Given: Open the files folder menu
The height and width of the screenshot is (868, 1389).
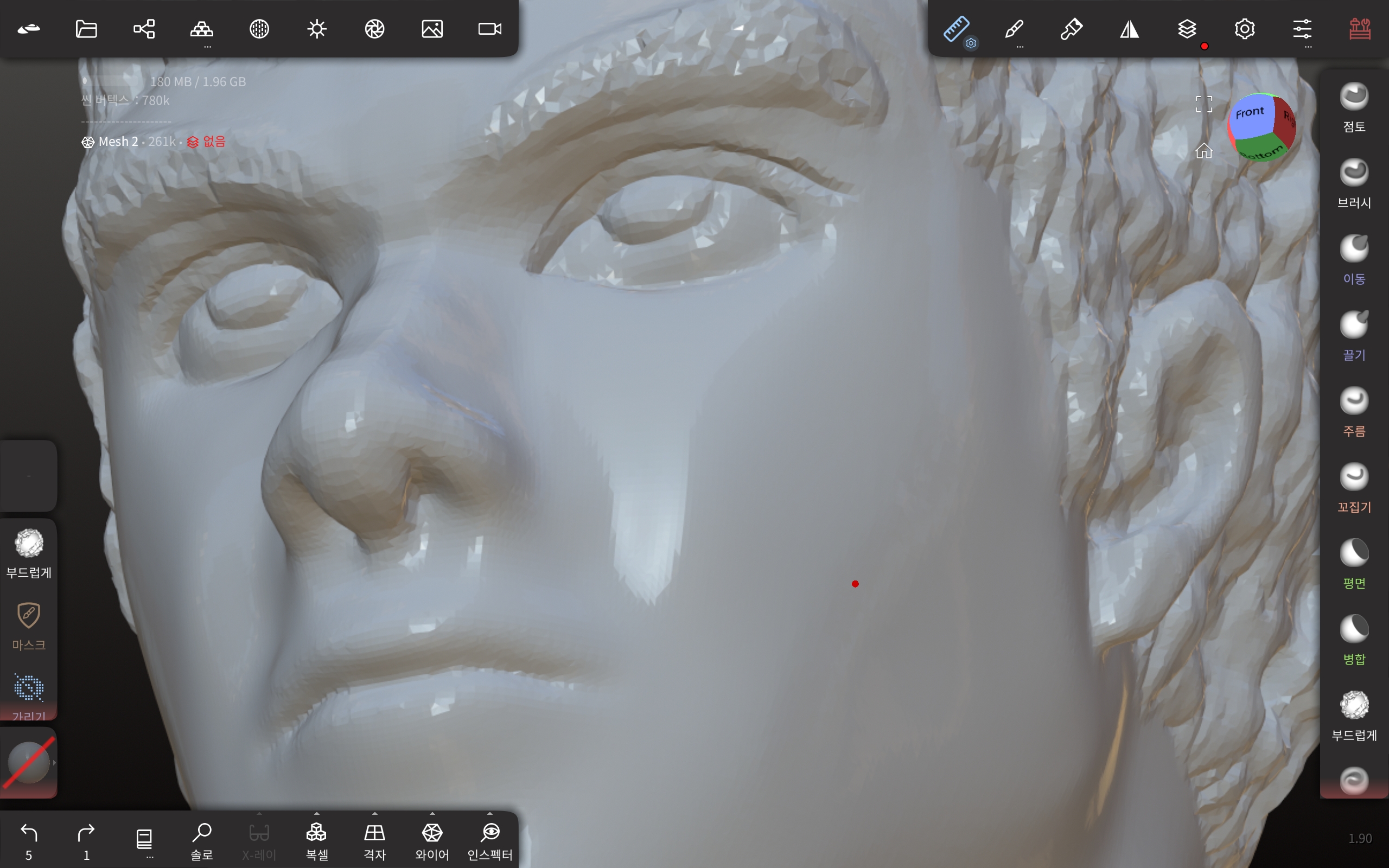Looking at the screenshot, I should 86,29.
